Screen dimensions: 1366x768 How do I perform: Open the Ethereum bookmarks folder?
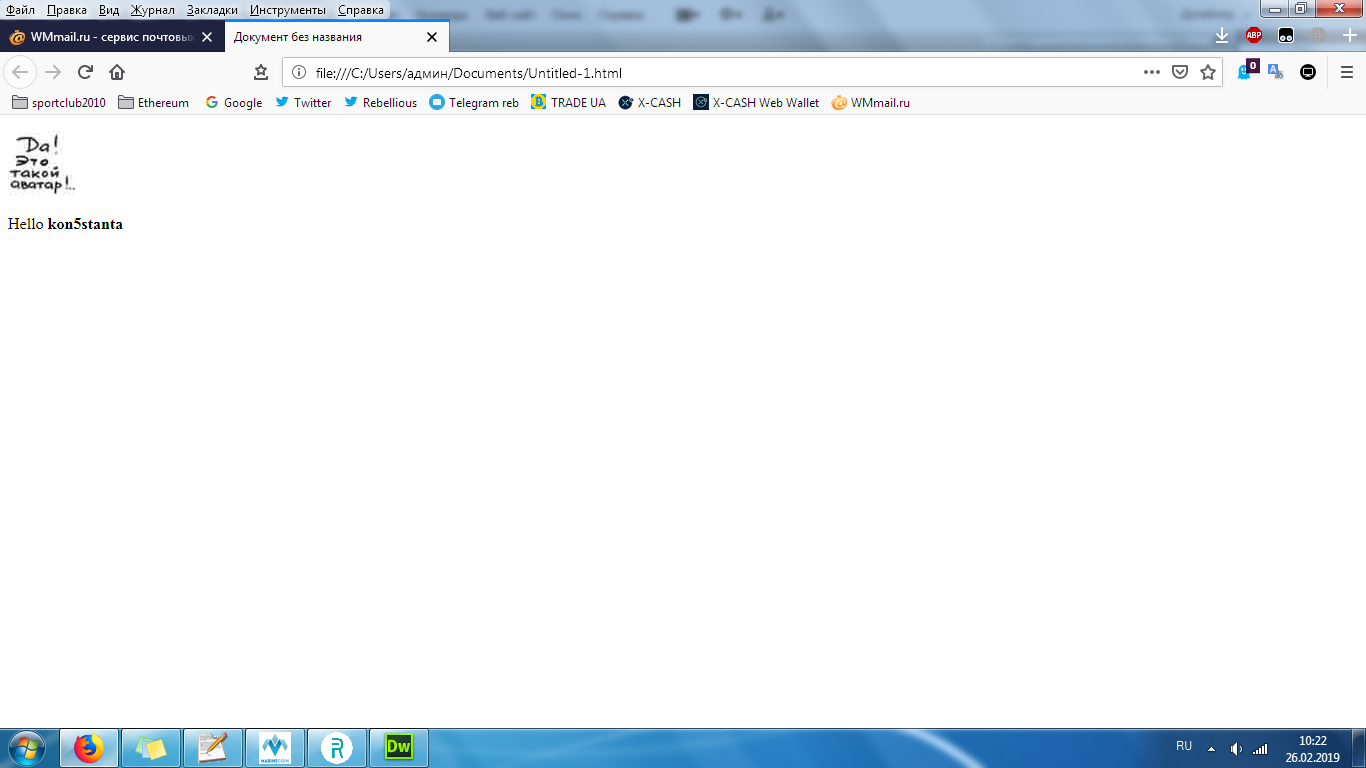tap(154, 102)
